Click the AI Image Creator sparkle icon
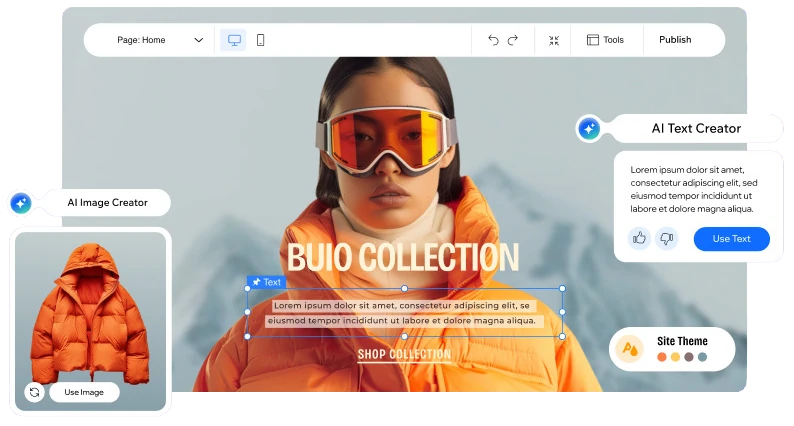 21,203
